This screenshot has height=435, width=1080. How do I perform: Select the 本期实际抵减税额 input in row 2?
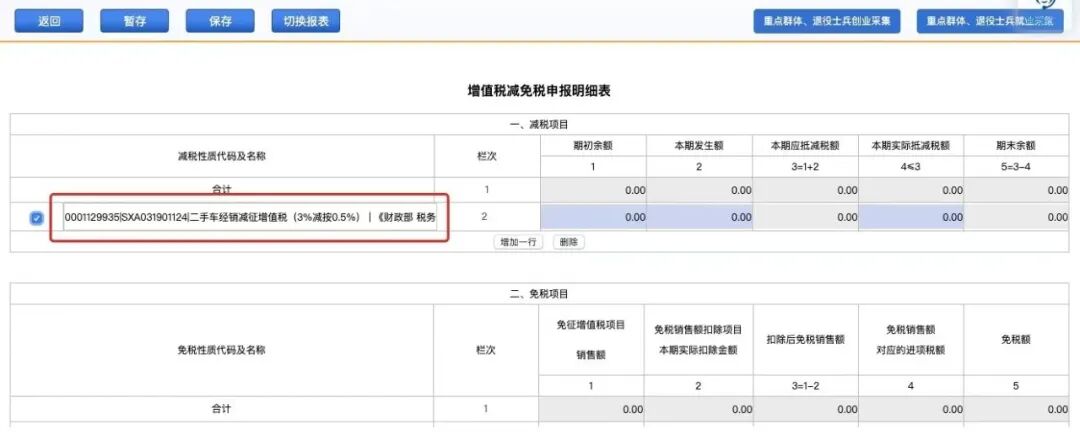click(911, 218)
